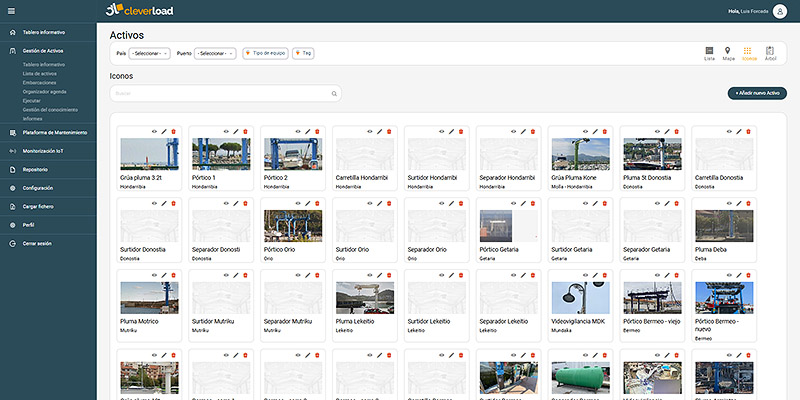Delete the Carretilla Donostia asset

click(748, 132)
